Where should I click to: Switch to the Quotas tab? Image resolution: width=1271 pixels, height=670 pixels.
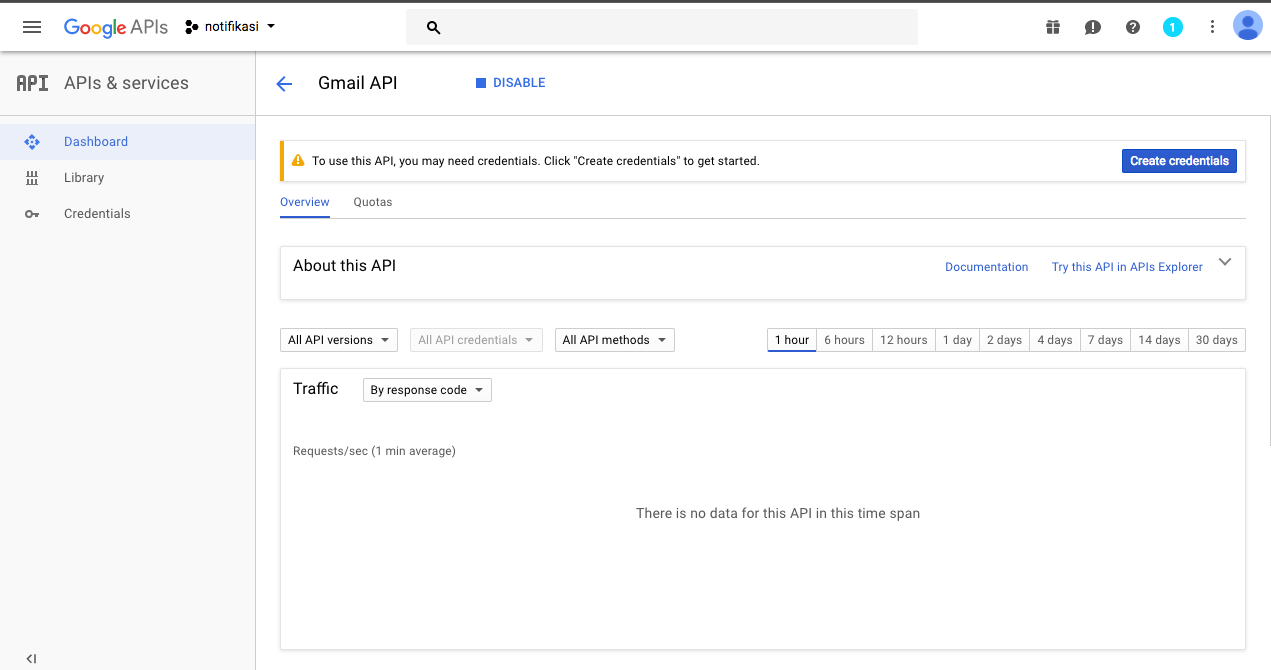click(x=373, y=202)
